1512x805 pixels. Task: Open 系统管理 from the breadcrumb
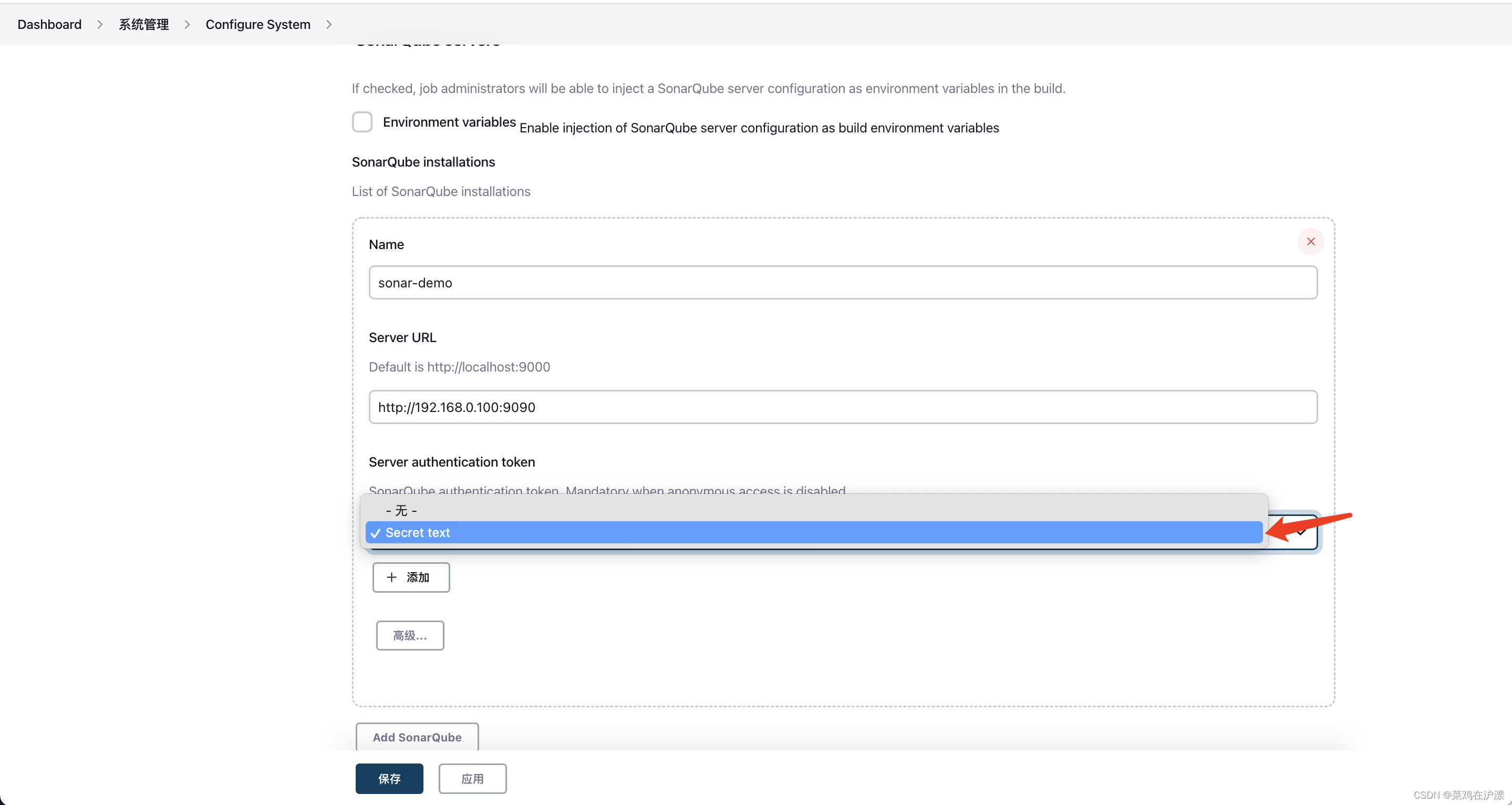(143, 25)
